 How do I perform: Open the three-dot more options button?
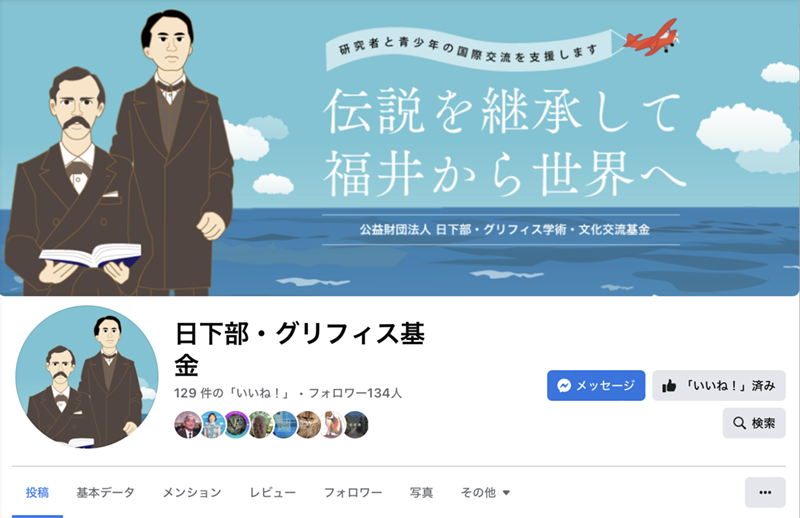tap(765, 492)
